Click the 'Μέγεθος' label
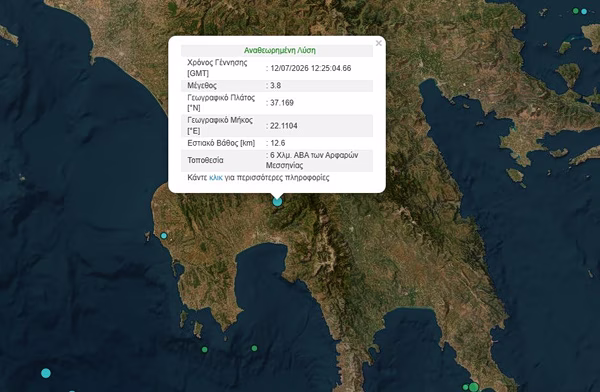 [x=202, y=85]
